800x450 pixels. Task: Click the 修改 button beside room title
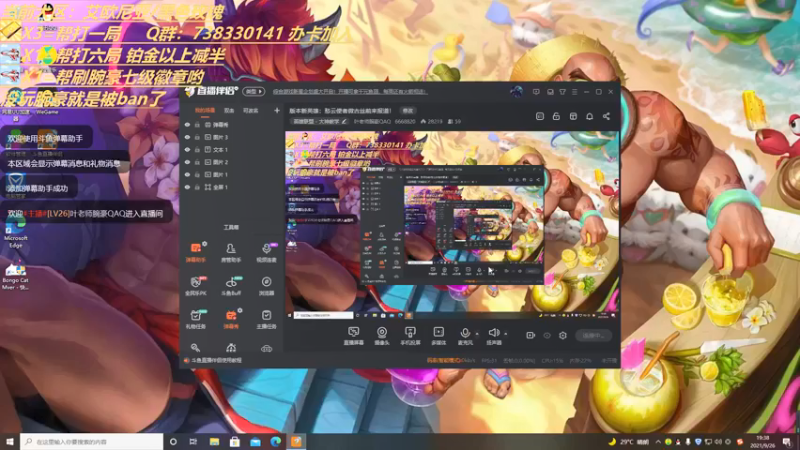click(408, 110)
